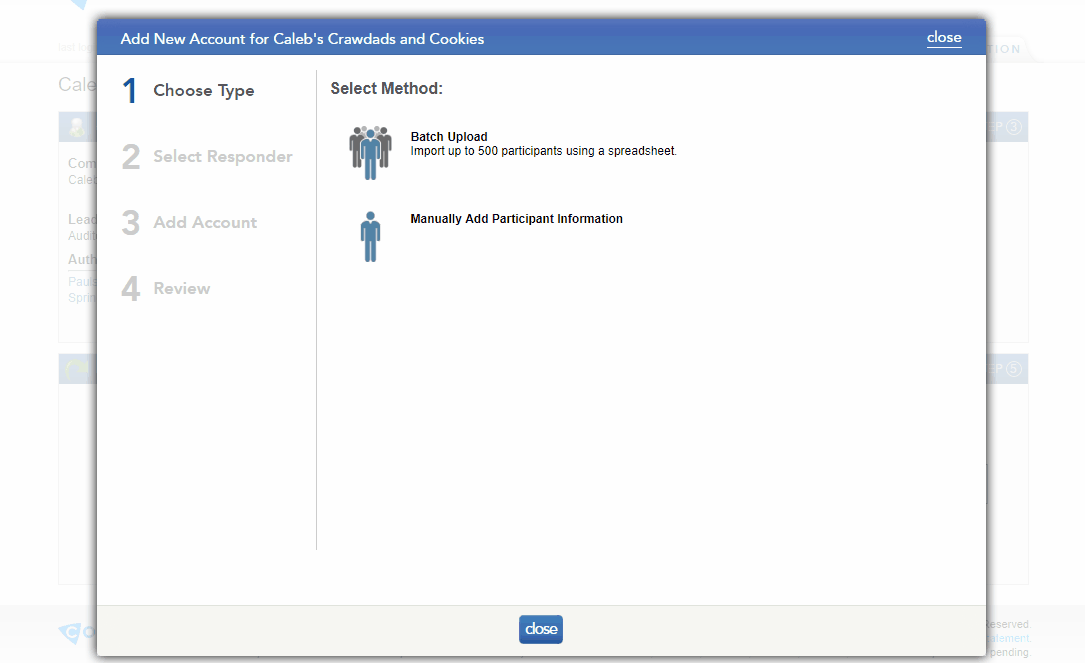Click the dialog title bar text
The height and width of the screenshot is (663, 1085).
click(x=303, y=38)
